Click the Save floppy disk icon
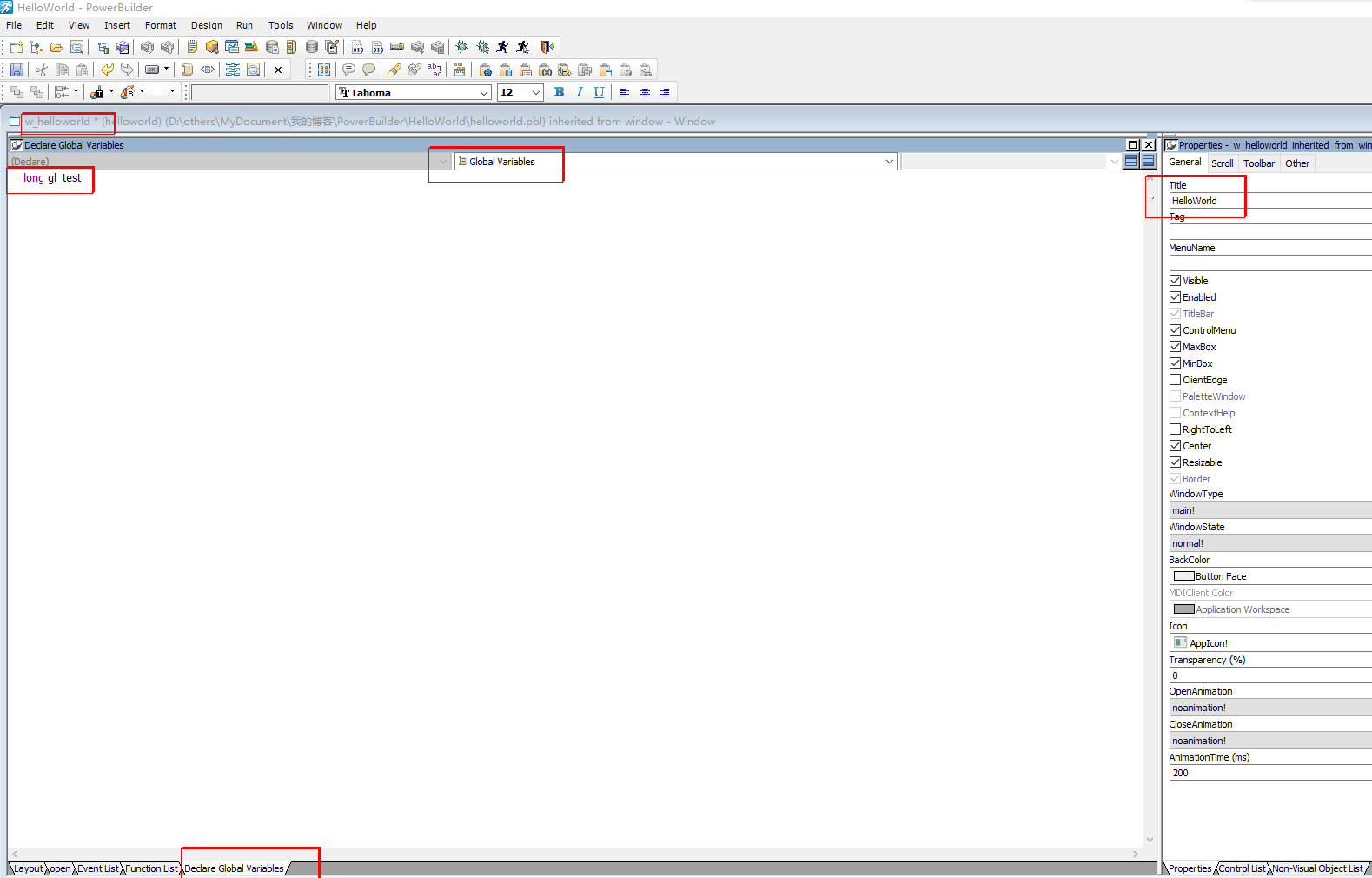 click(17, 70)
